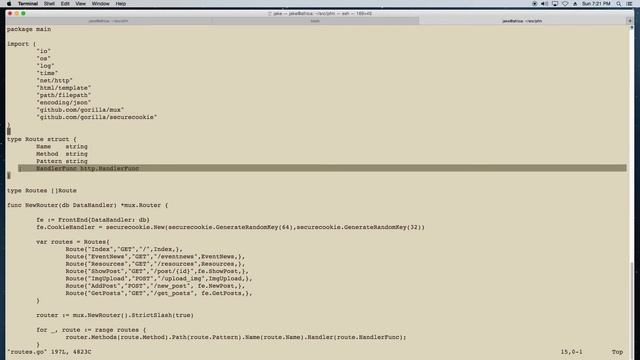Click the "time" import line

tap(47, 73)
